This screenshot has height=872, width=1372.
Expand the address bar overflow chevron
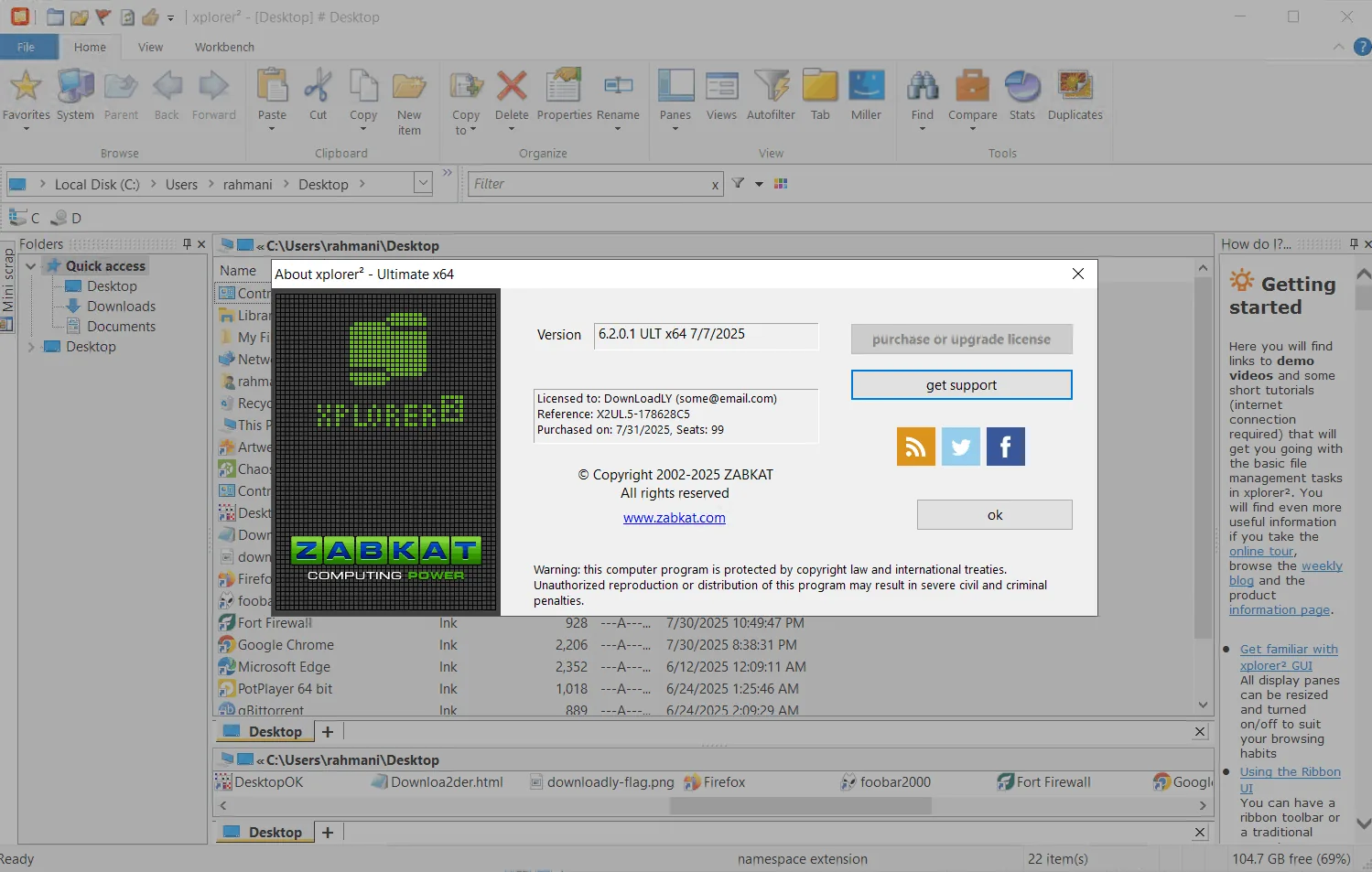click(448, 172)
